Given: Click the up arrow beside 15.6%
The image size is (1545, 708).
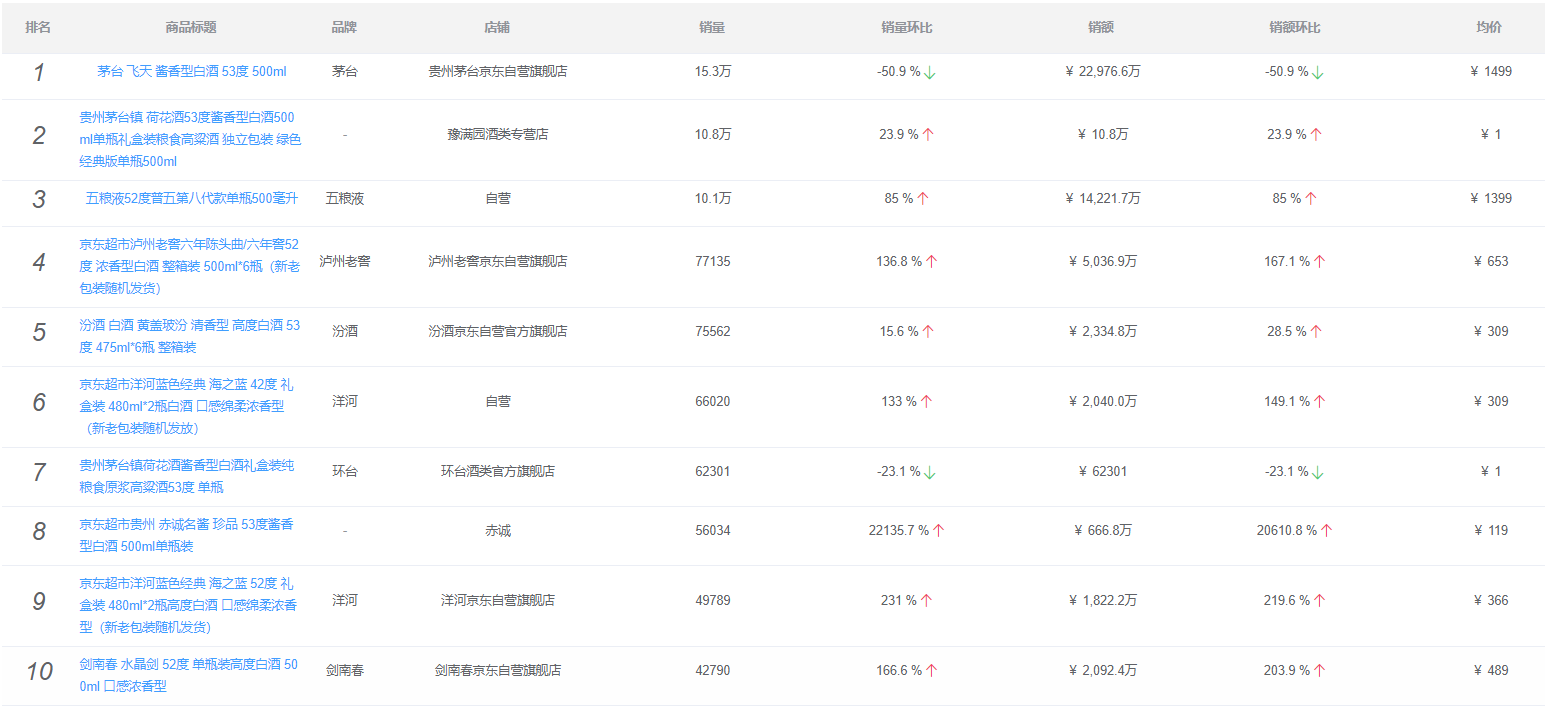Looking at the screenshot, I should click(x=928, y=332).
